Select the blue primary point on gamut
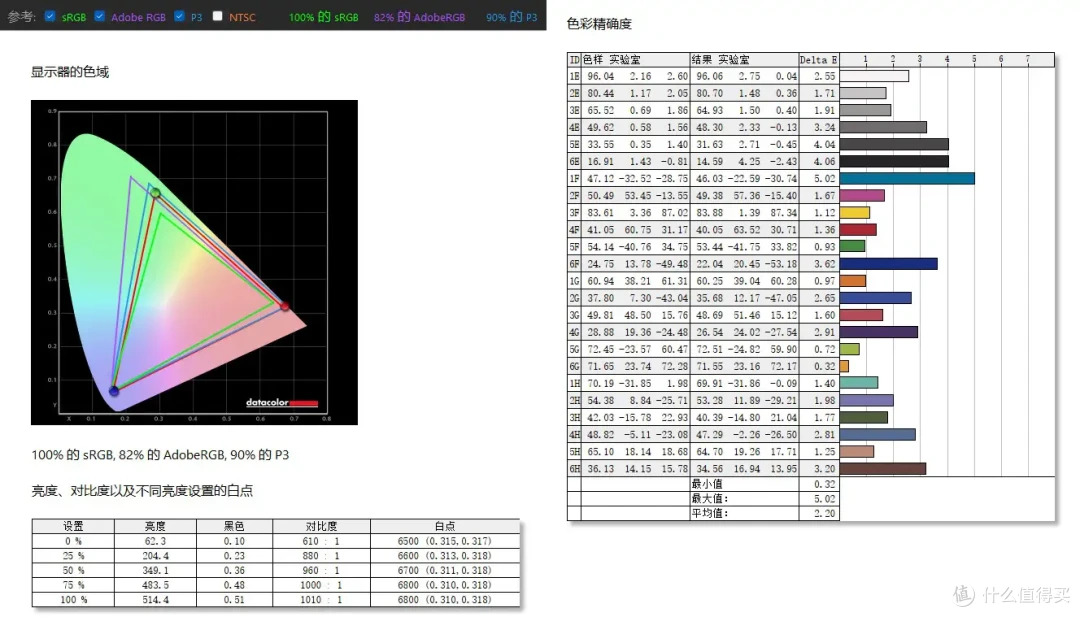 point(114,391)
